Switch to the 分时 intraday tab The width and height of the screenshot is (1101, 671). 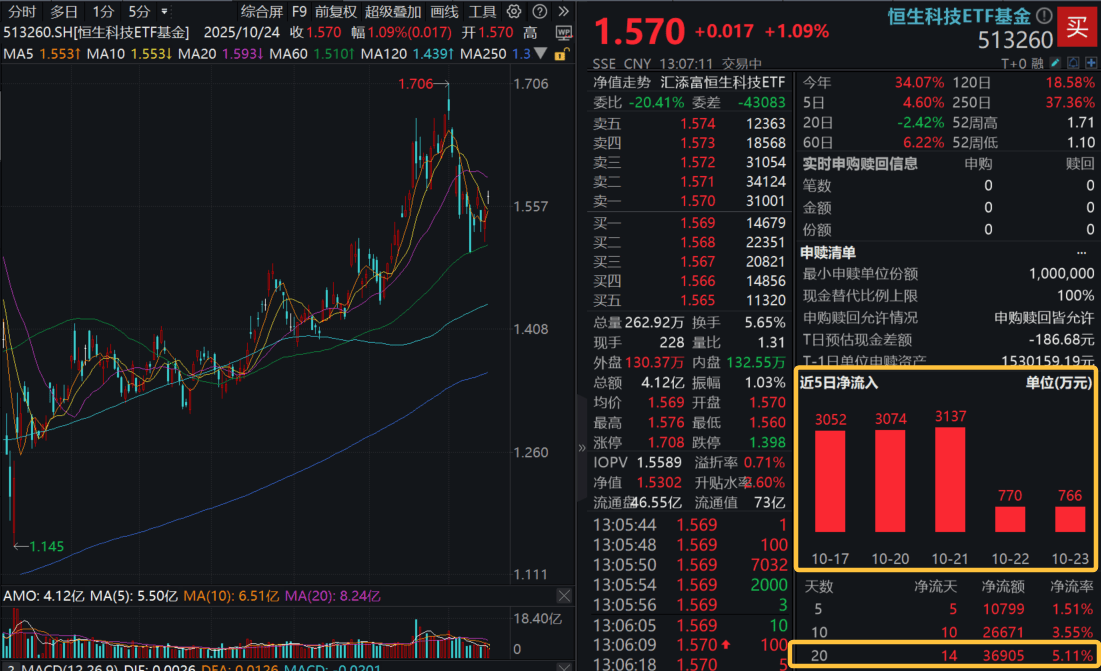coord(20,12)
